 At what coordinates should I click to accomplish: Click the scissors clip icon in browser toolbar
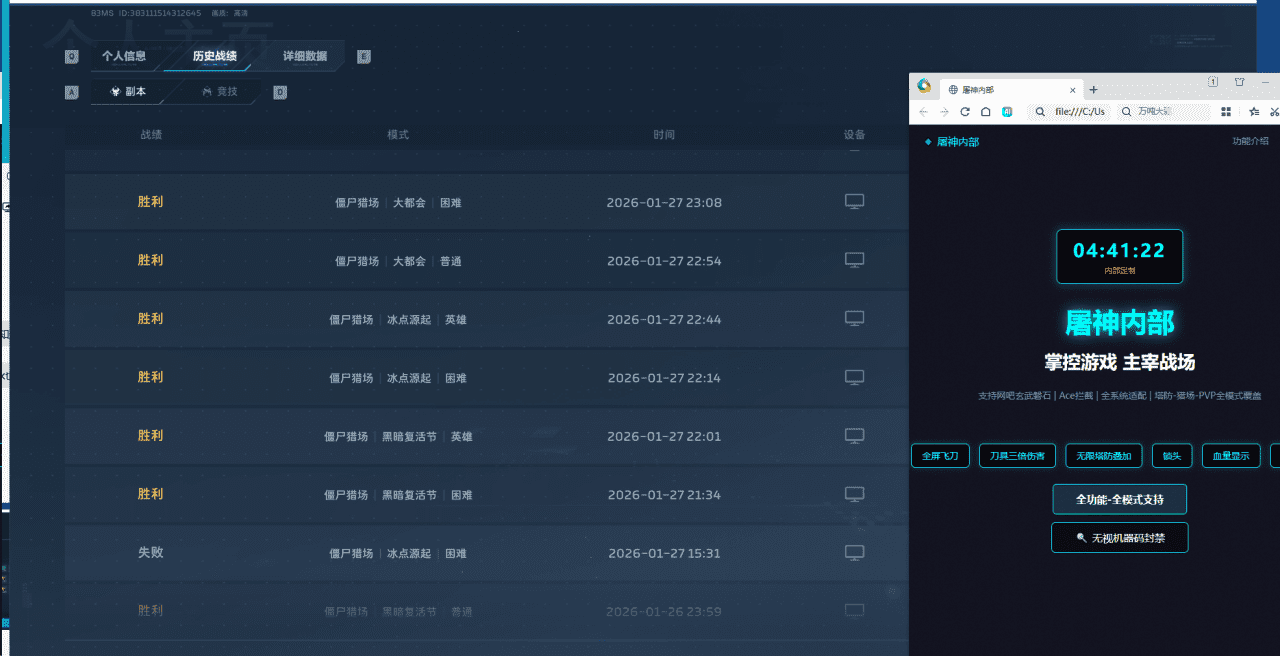[x=1274, y=111]
